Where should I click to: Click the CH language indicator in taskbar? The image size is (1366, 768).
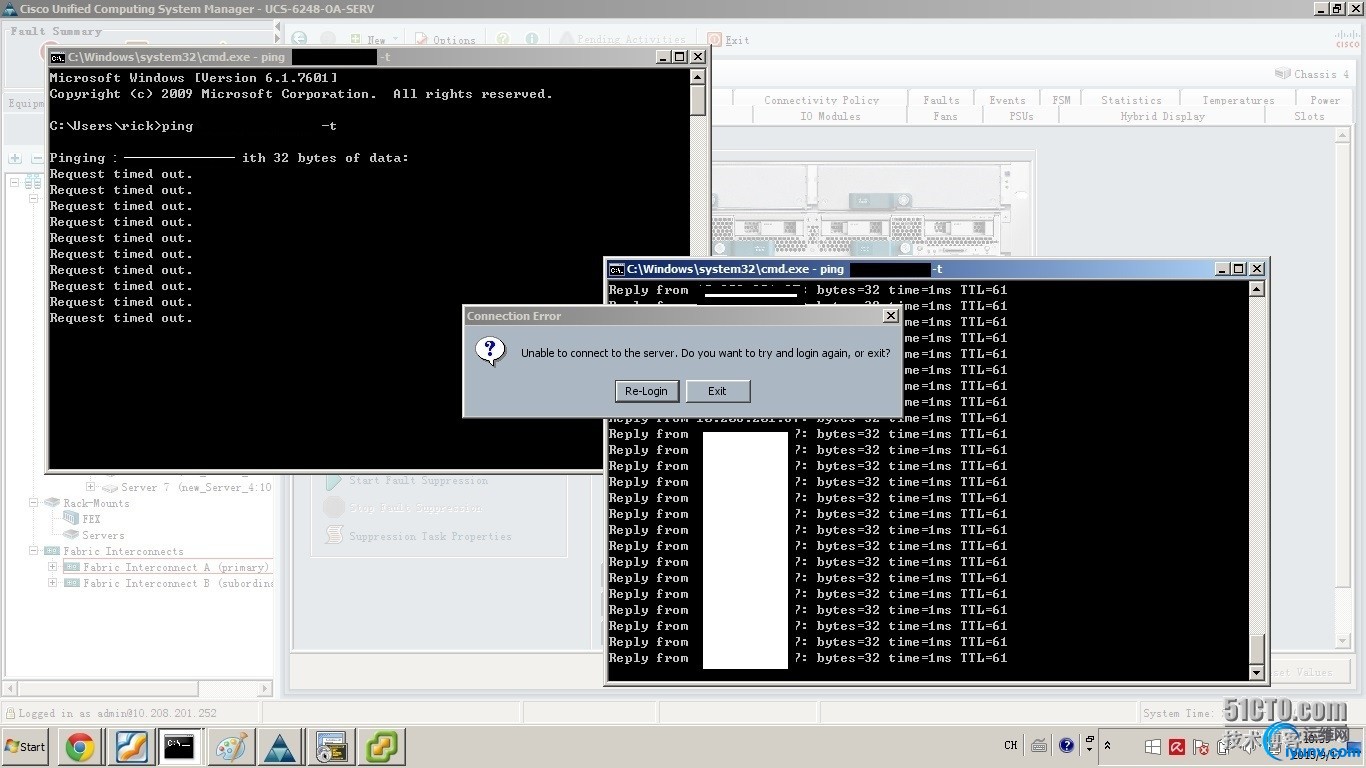tap(1011, 746)
